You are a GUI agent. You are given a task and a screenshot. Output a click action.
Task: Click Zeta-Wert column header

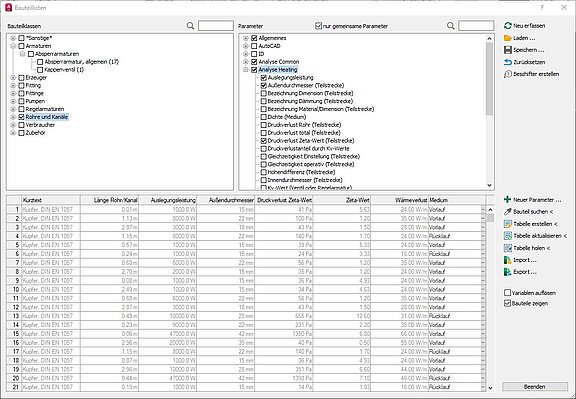(x=342, y=200)
